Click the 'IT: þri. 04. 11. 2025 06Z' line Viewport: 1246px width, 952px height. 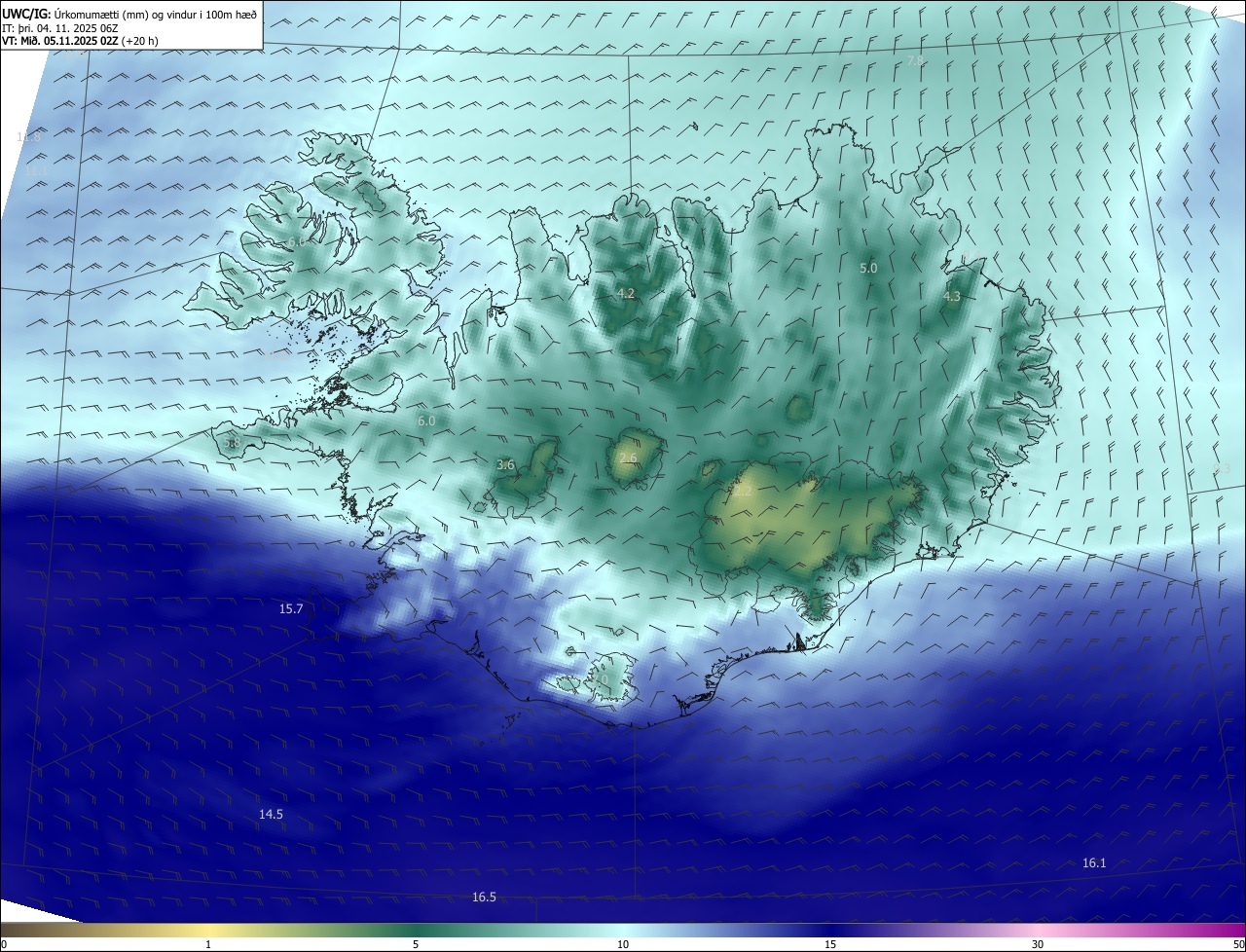61,28
